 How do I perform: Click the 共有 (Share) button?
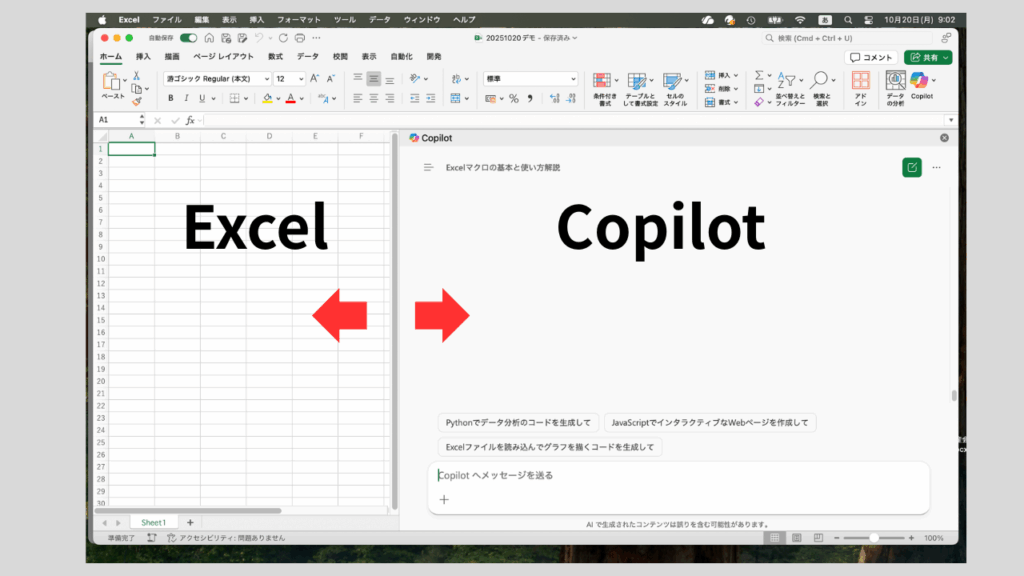pyautogui.click(x=927, y=57)
